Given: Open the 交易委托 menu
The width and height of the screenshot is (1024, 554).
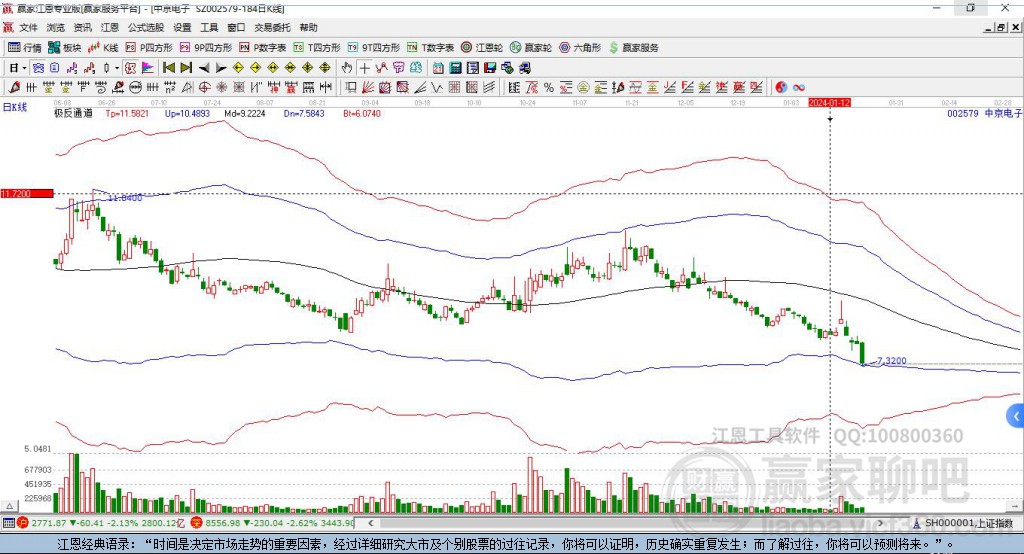Looking at the screenshot, I should click(272, 27).
